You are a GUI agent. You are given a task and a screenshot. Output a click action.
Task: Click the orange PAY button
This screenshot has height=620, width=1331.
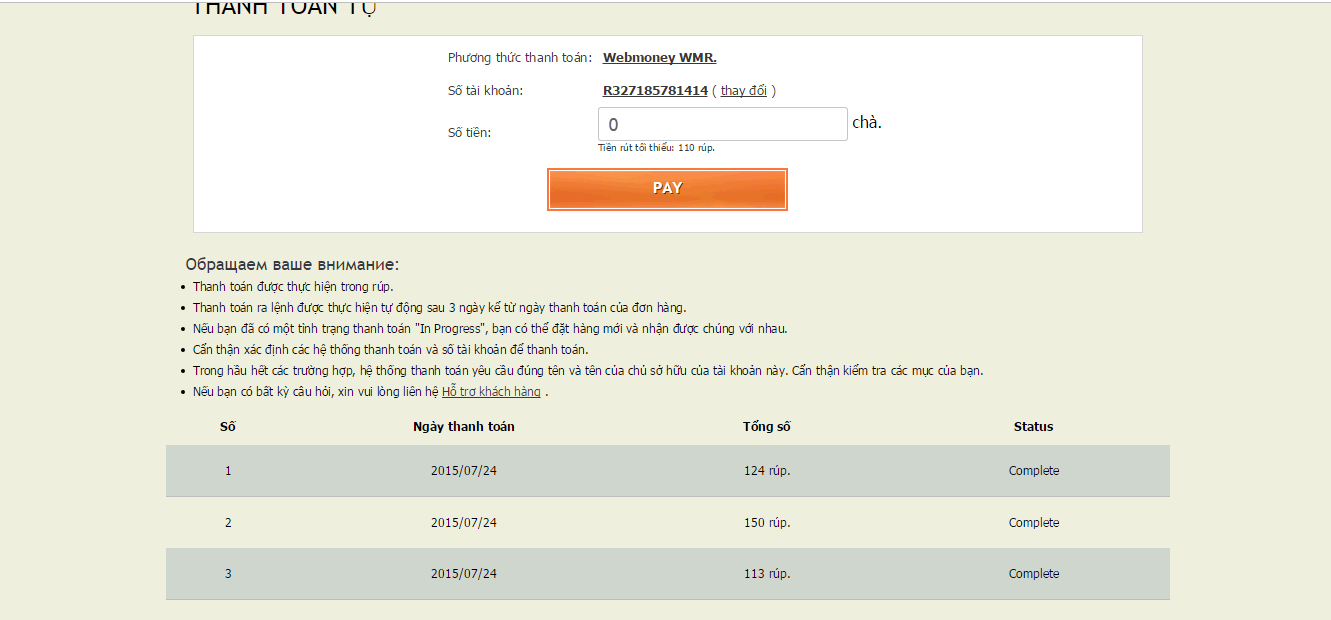(667, 189)
